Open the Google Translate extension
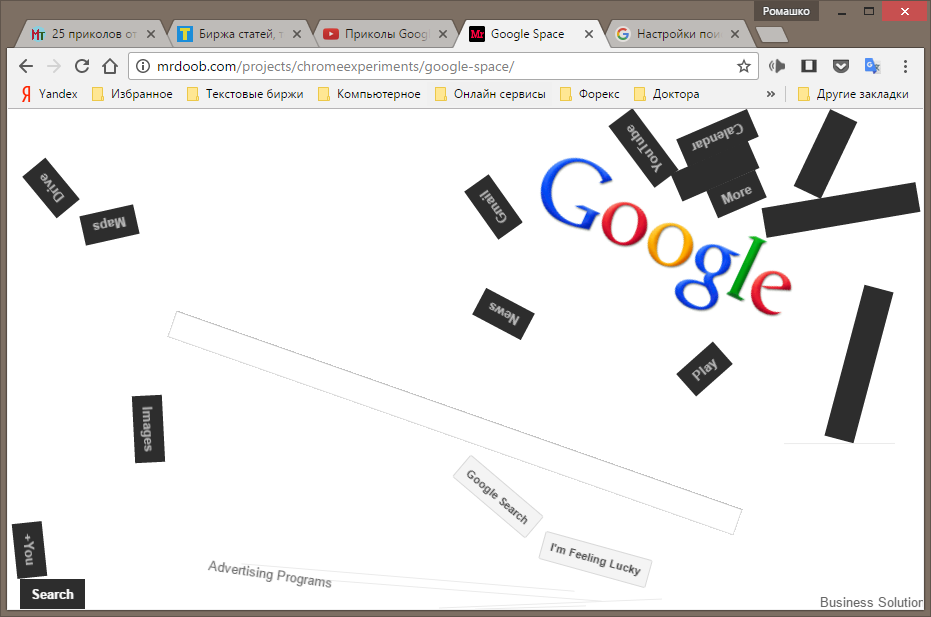The image size is (931, 617). coord(872,66)
